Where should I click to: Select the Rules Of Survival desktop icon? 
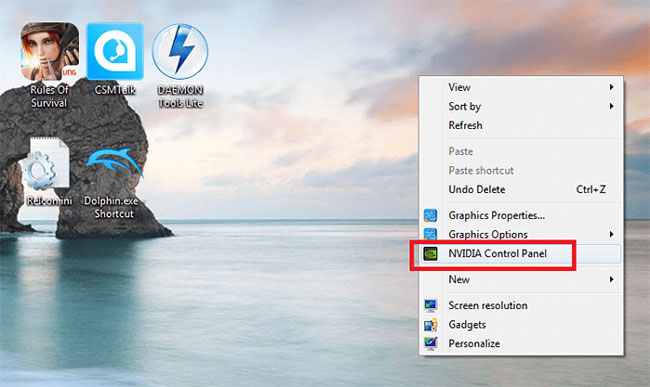[x=50, y=52]
